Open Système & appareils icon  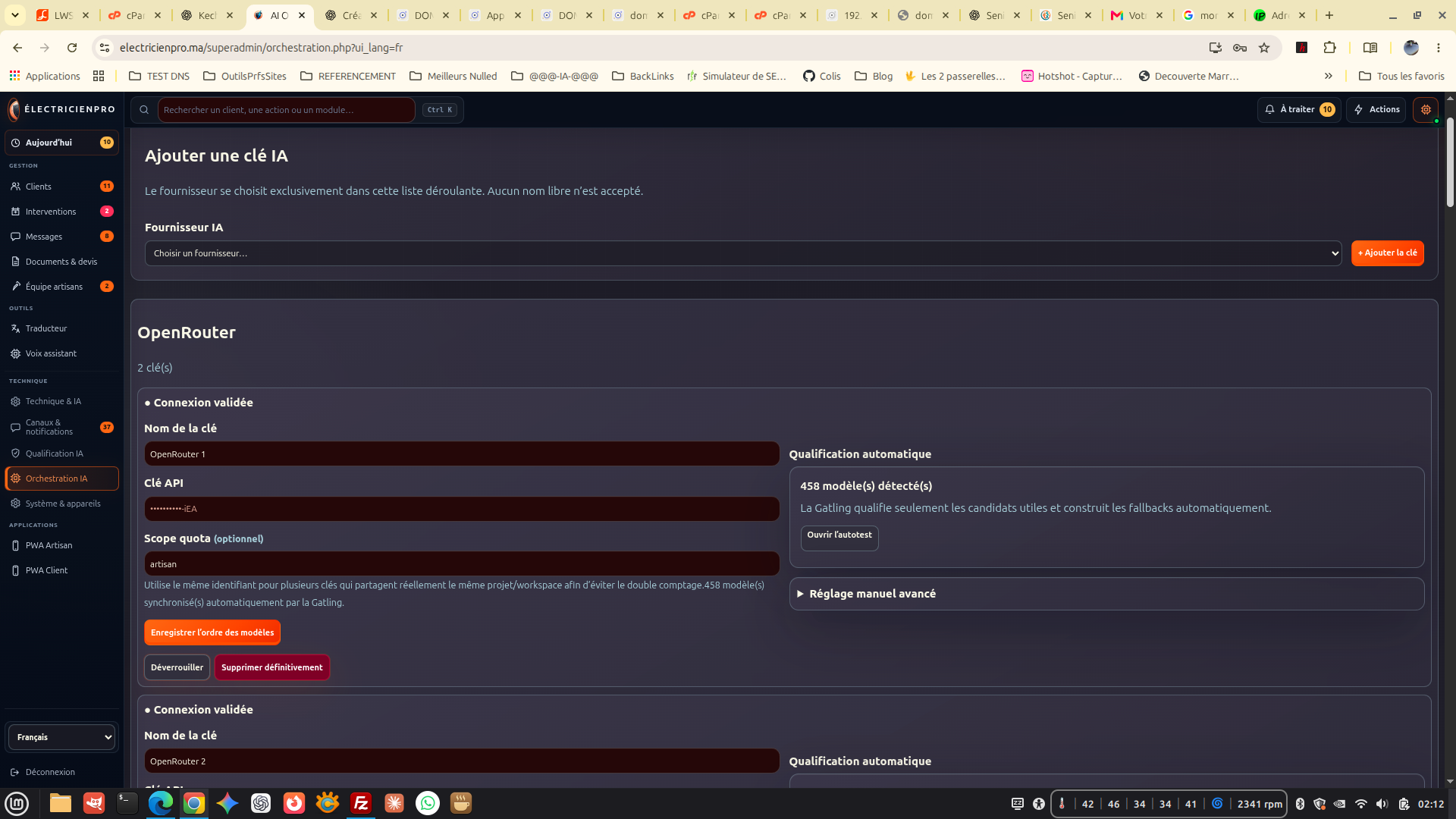pyautogui.click(x=15, y=504)
